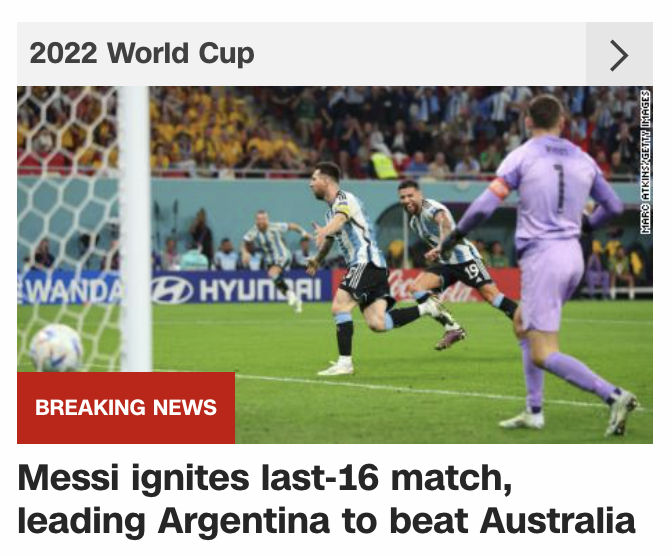The image size is (672, 556).
Task: Select the Marc Atkins/Getty Images photo credit
Action: click(x=645, y=162)
